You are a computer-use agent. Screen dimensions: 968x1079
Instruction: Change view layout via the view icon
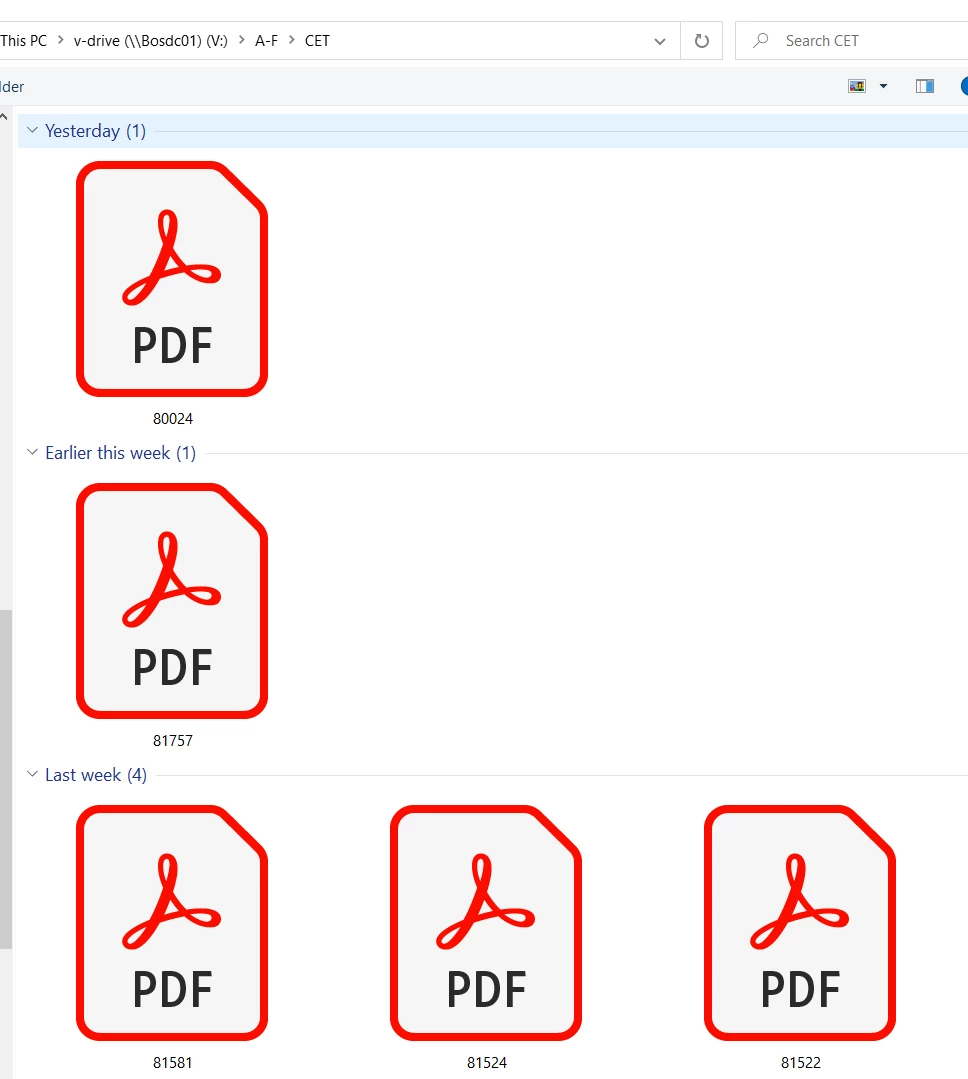pyautogui.click(x=857, y=86)
